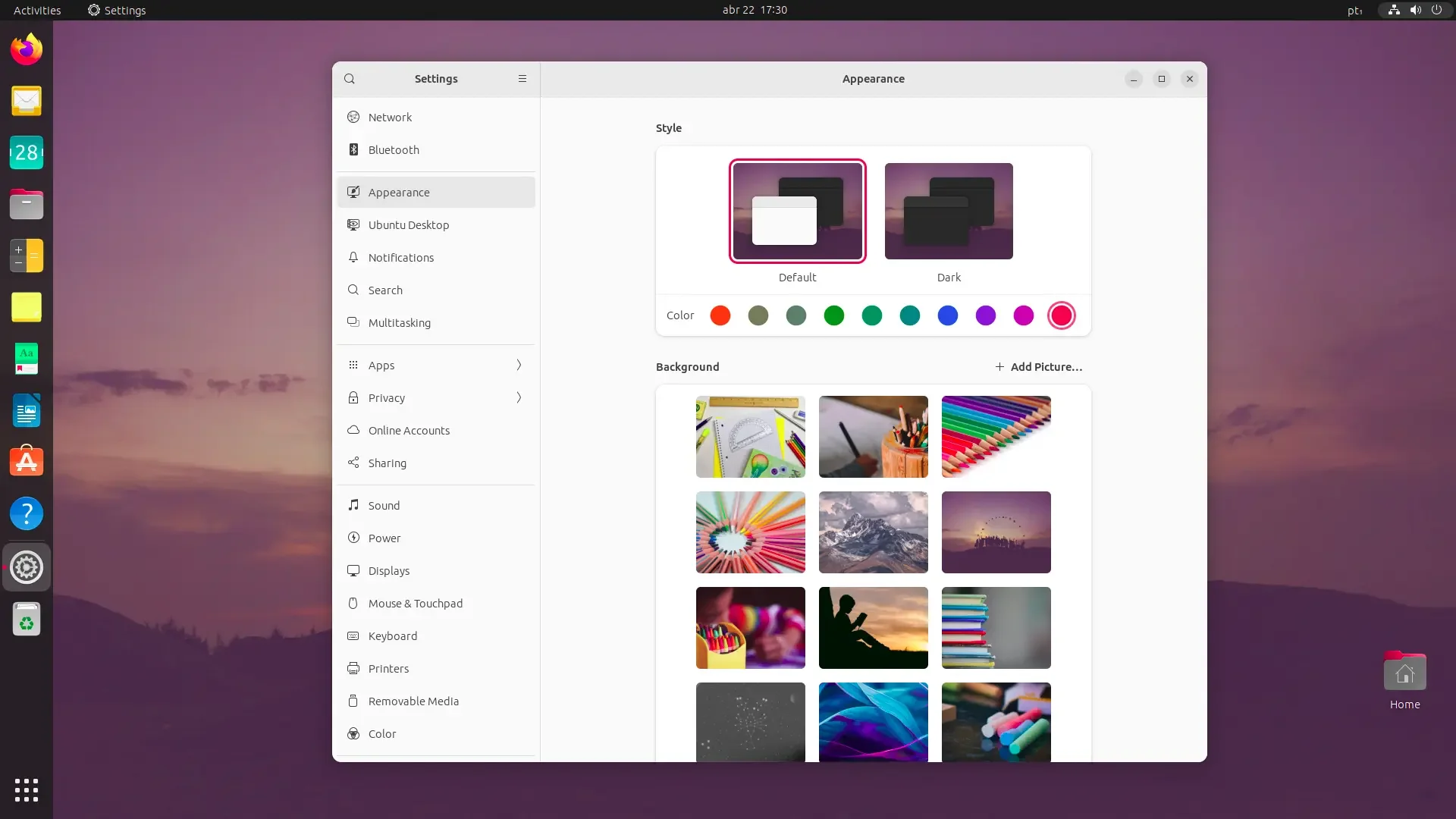1456x819 pixels.
Task: Pick the magenta accent color
Action: pos(1024,315)
